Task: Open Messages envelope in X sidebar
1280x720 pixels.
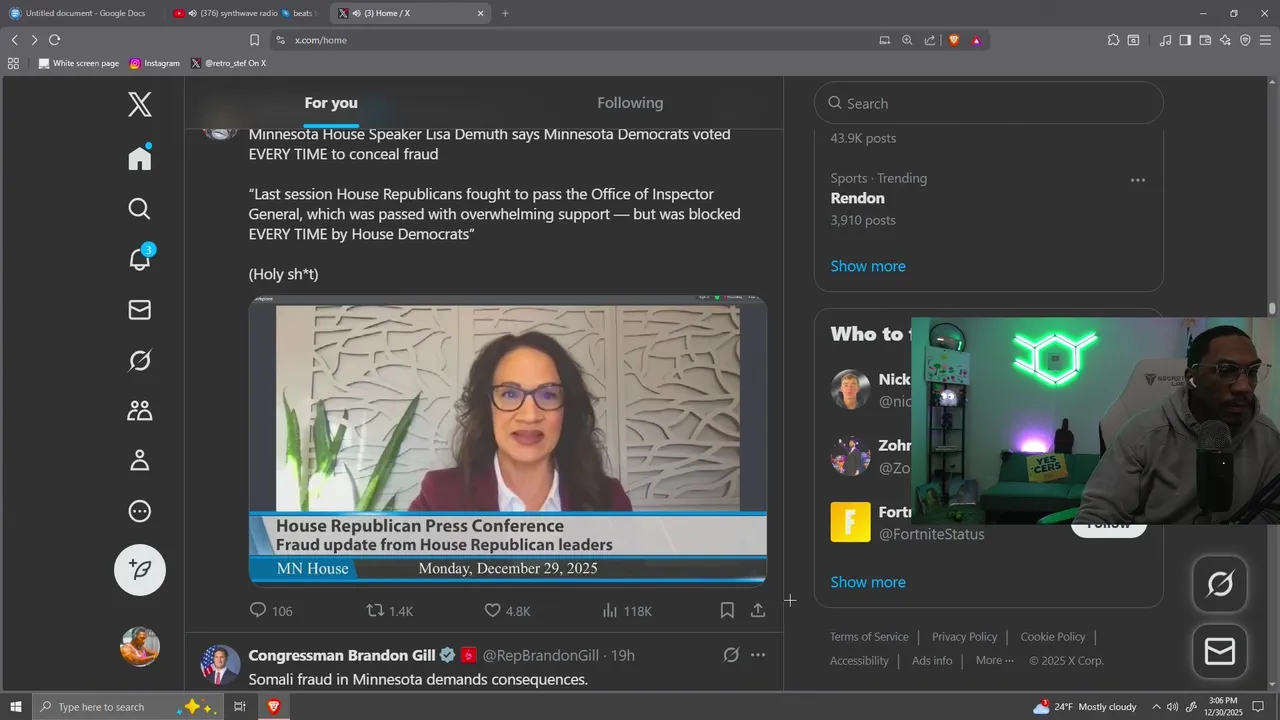Action: tap(140, 310)
